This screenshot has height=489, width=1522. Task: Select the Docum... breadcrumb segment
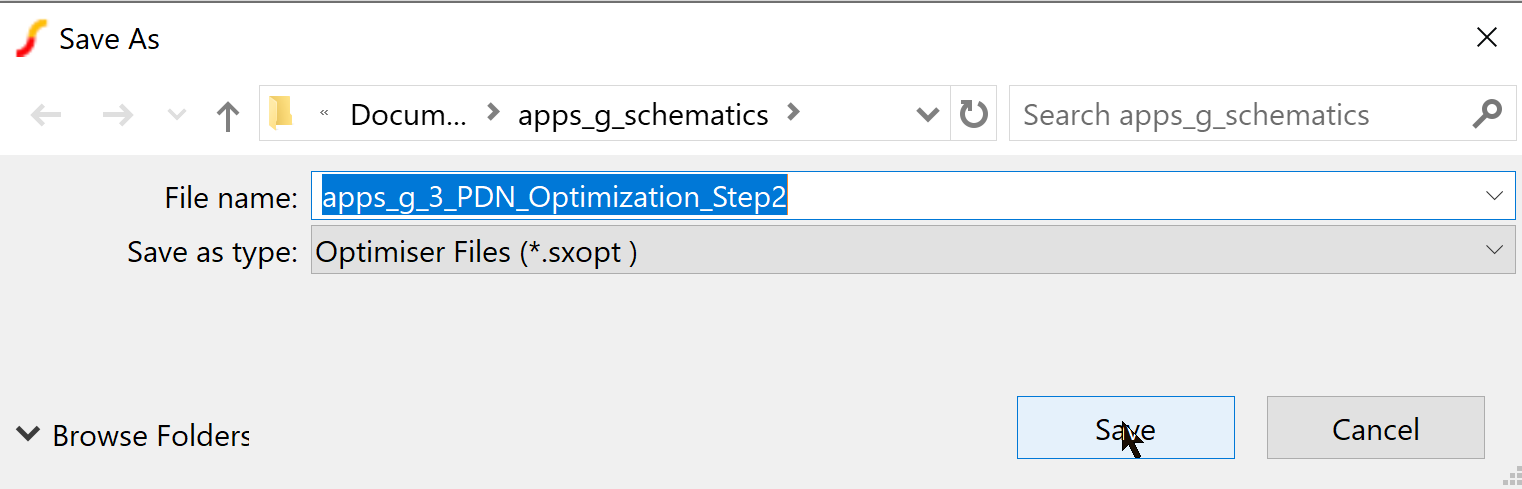(407, 115)
